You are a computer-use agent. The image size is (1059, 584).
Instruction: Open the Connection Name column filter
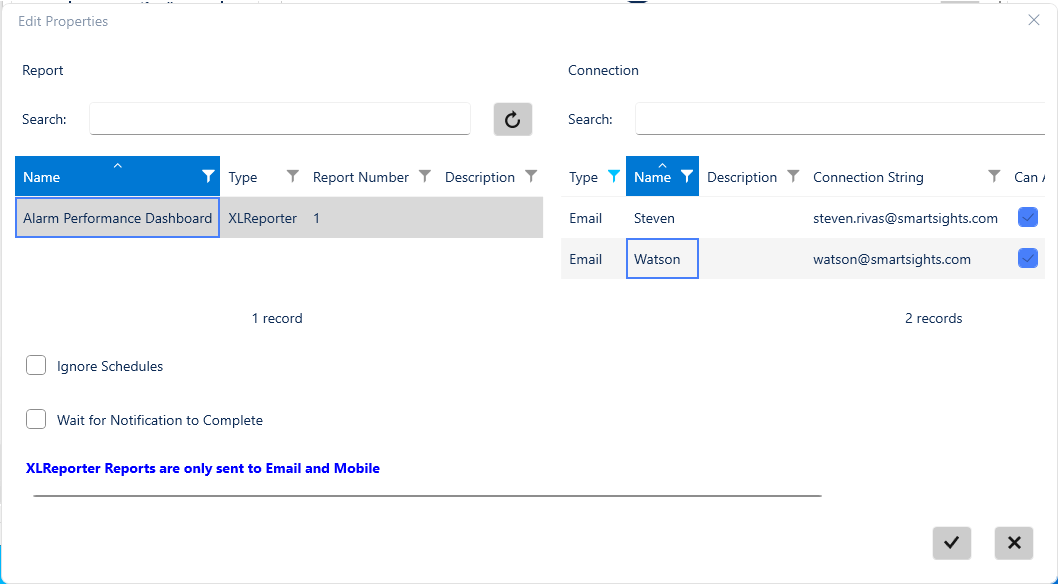tap(689, 177)
